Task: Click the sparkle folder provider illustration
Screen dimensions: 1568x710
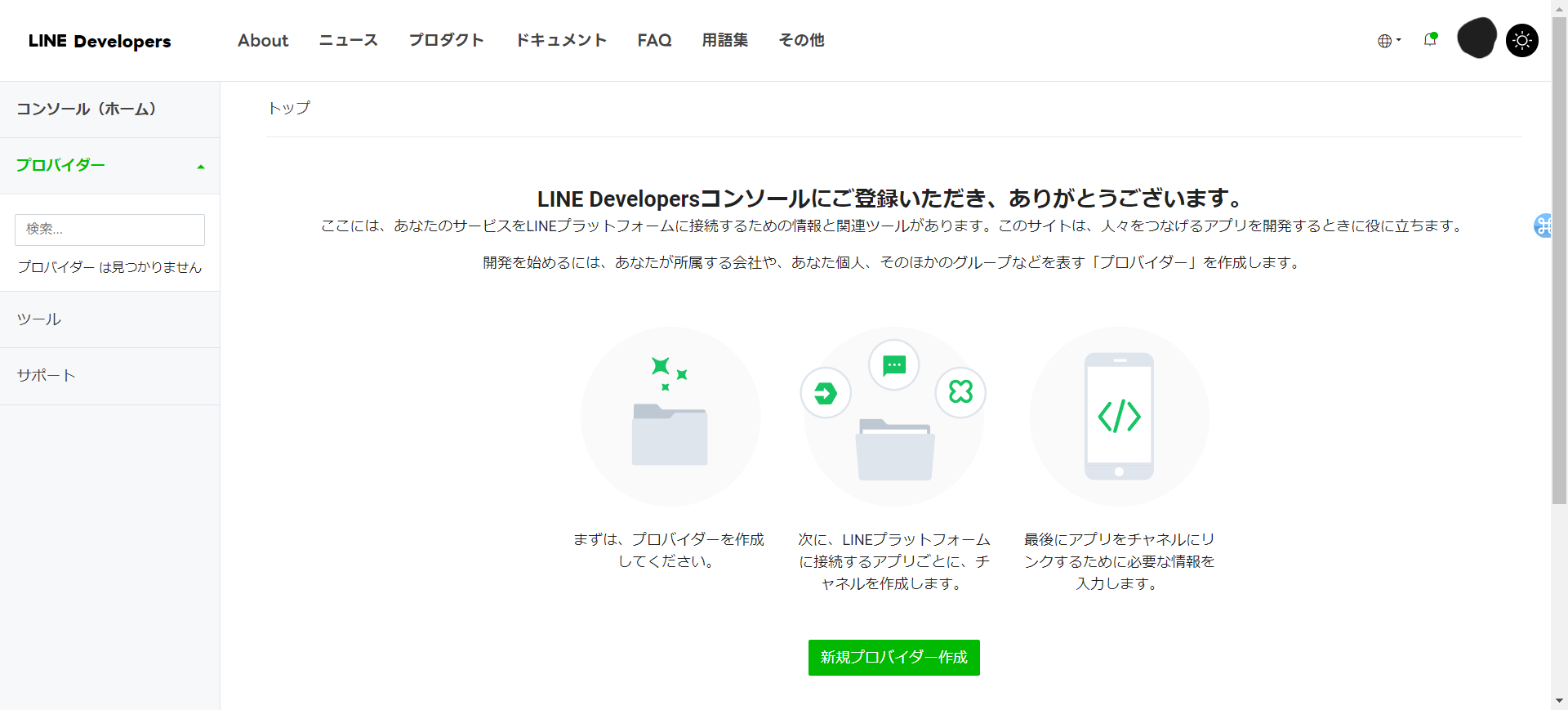Action: pyautogui.click(x=670, y=416)
